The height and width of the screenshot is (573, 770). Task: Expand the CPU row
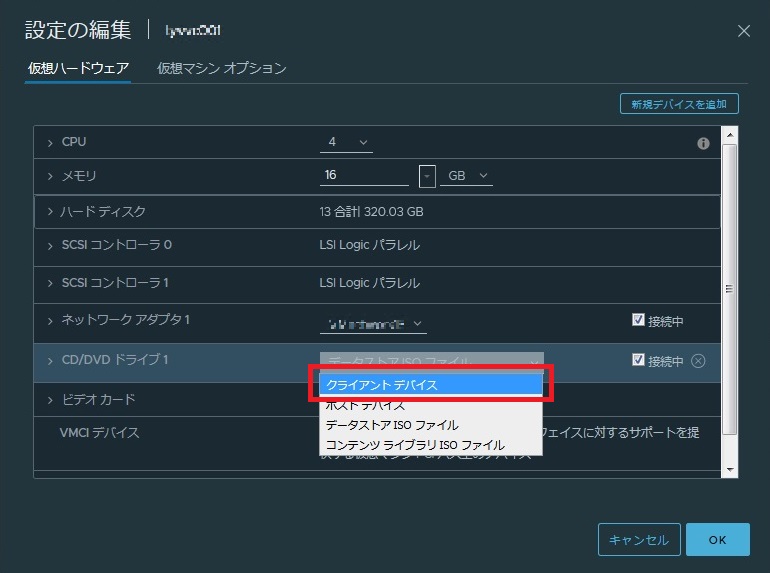pos(50,143)
